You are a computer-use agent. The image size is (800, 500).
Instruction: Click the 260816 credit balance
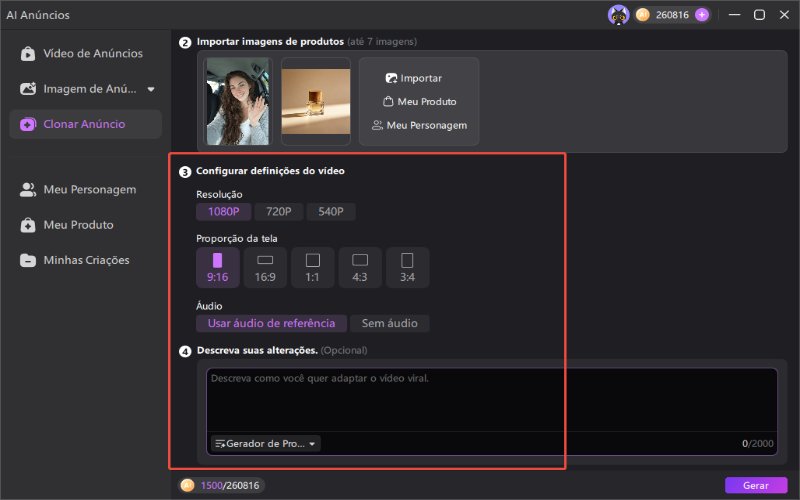672,15
